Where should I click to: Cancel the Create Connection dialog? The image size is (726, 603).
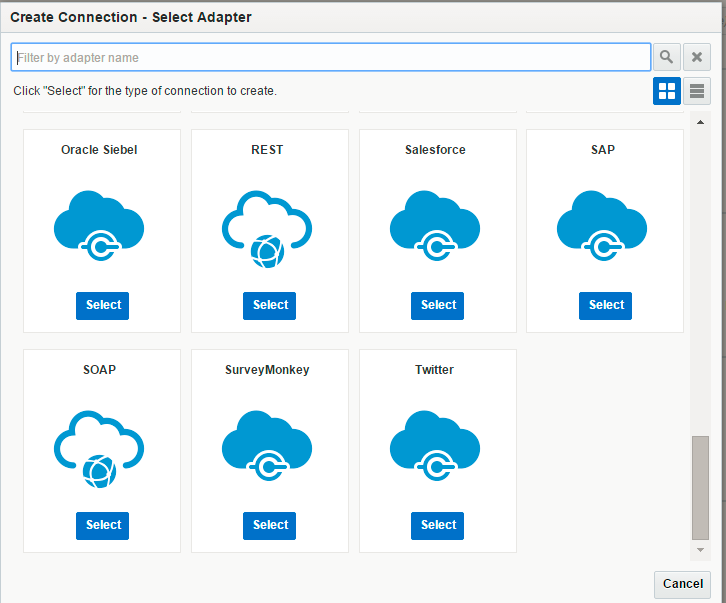click(682, 584)
